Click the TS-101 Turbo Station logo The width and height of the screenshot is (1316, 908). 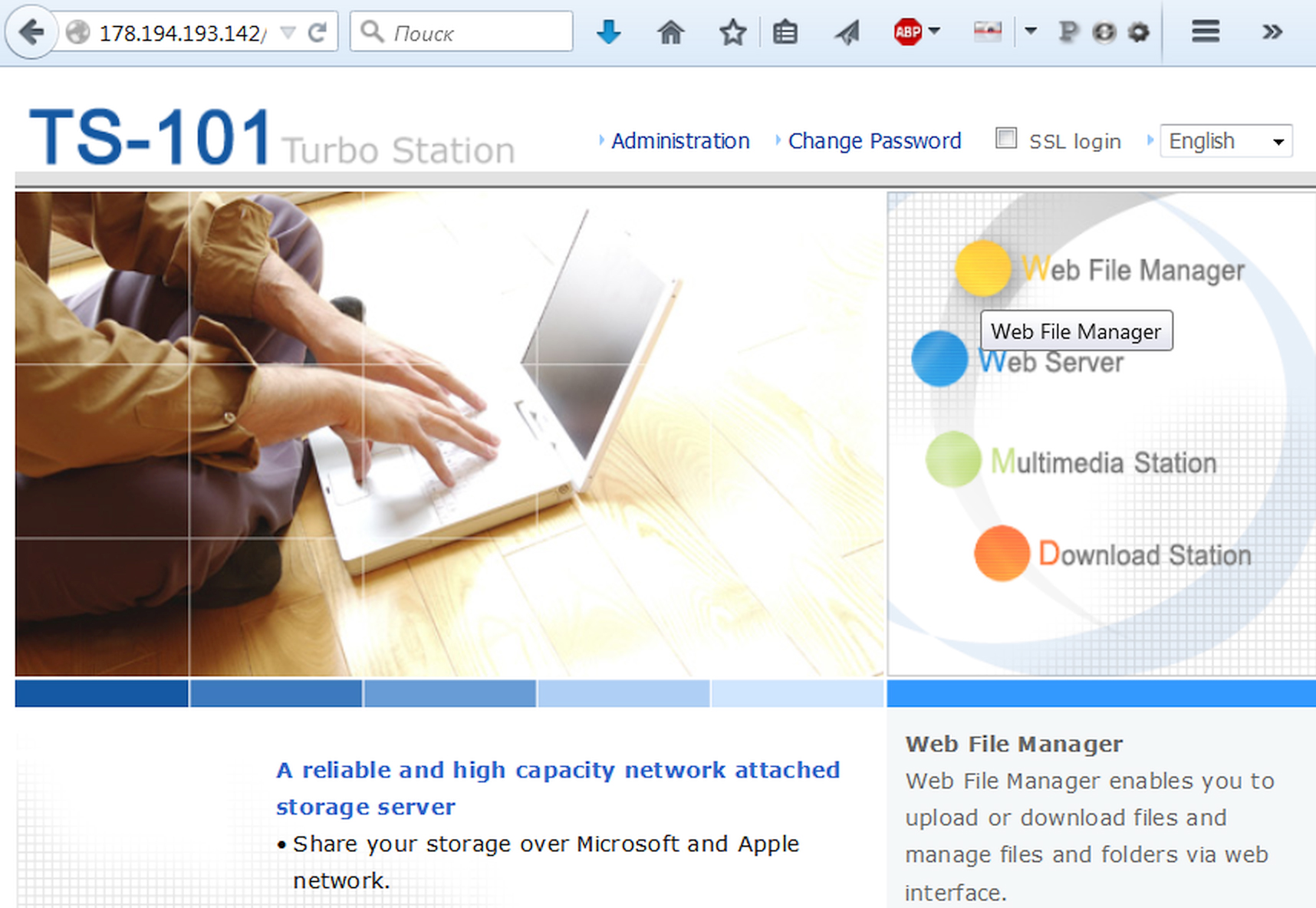(x=271, y=138)
